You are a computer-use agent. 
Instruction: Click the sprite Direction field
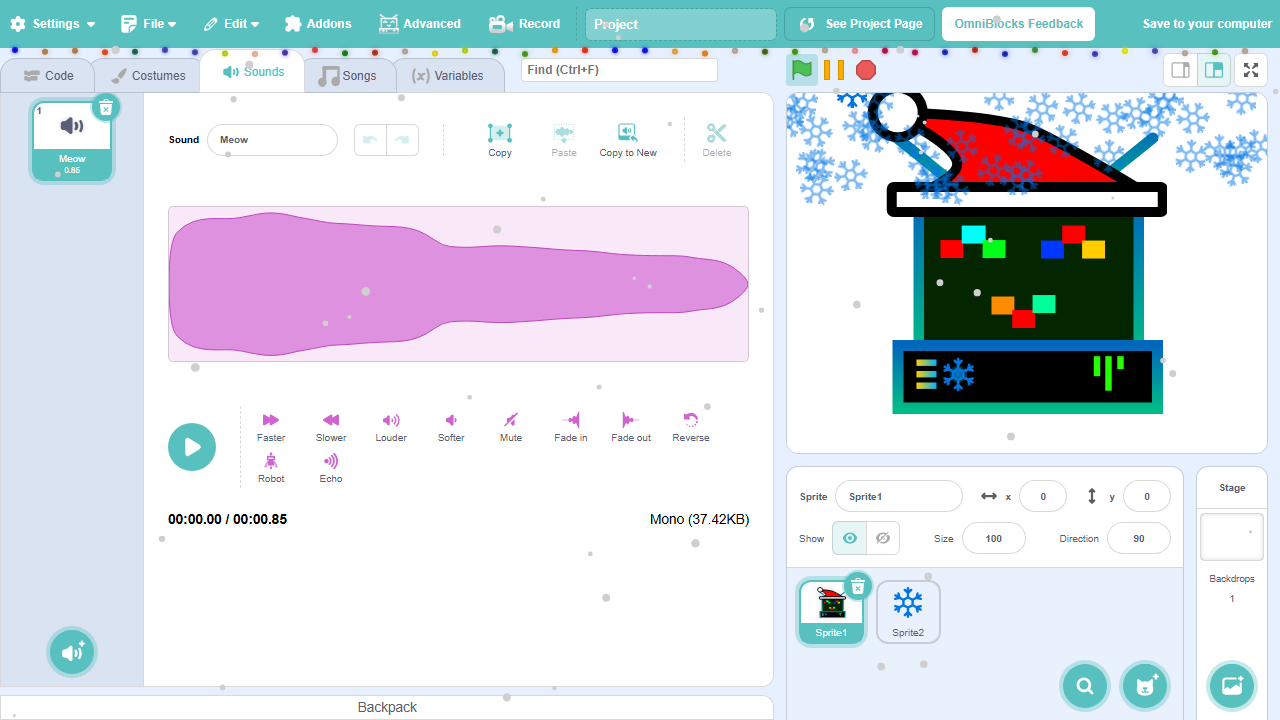1139,538
